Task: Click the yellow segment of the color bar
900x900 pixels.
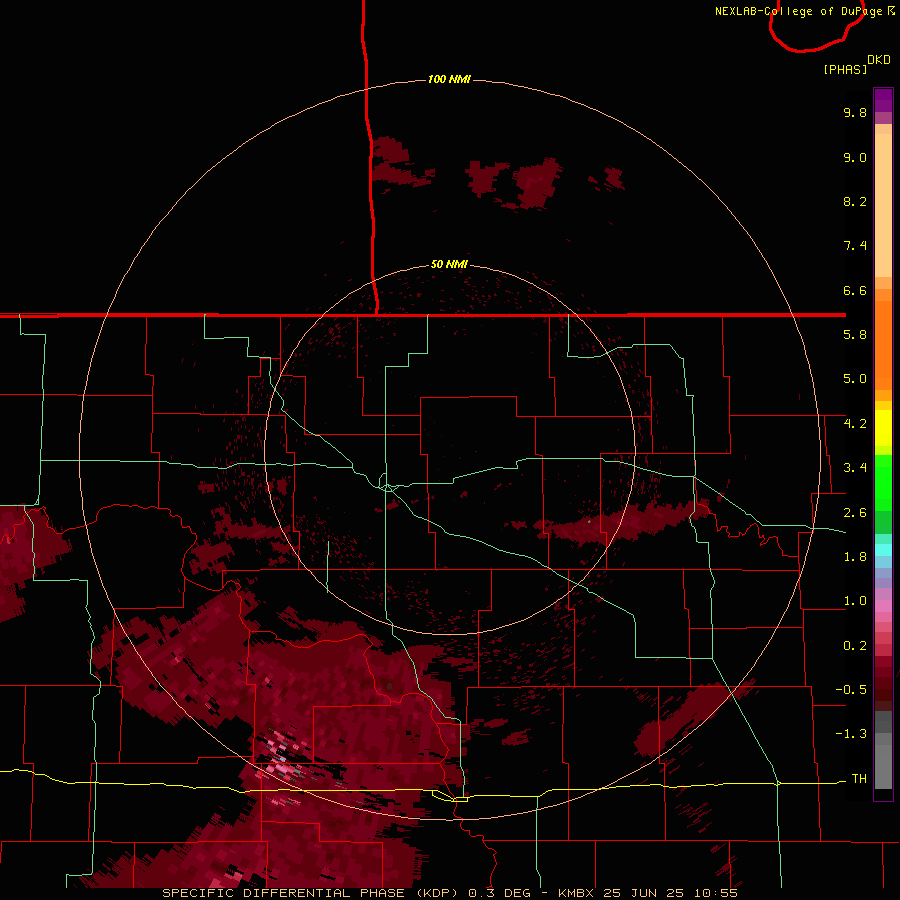Action: 883,428
